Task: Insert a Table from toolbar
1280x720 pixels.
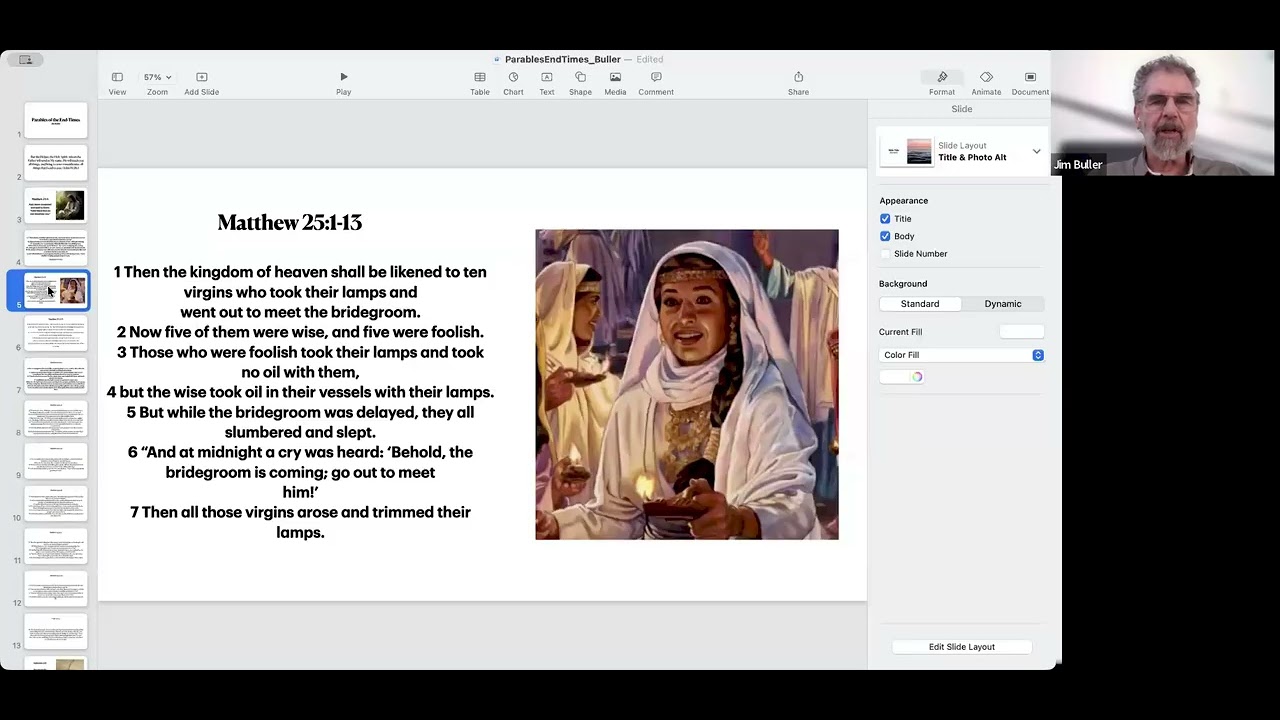Action: pos(480,77)
